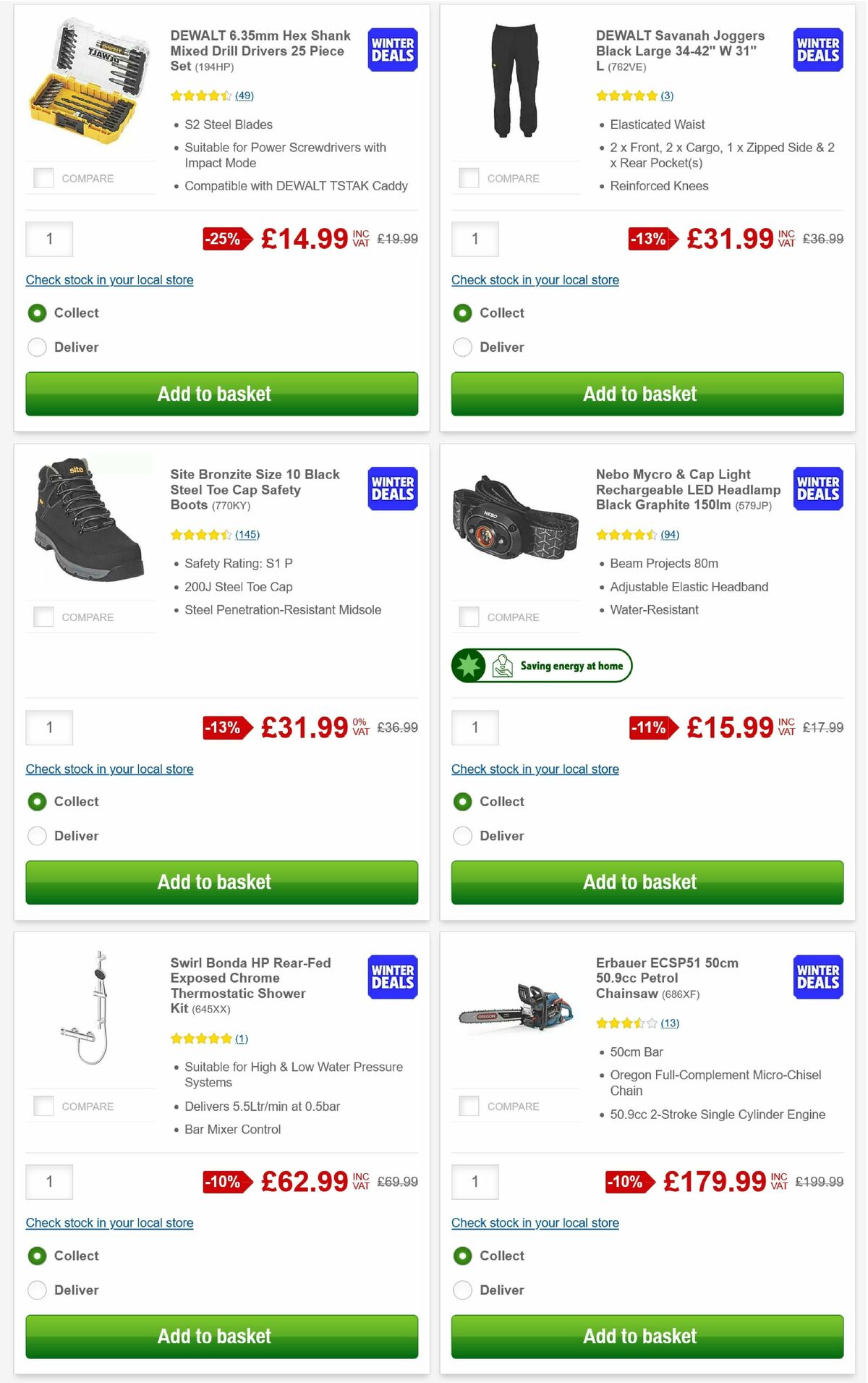Image resolution: width=868 pixels, height=1383 pixels.
Task: Click the 'Saving energy at home' green badge
Action: [541, 665]
